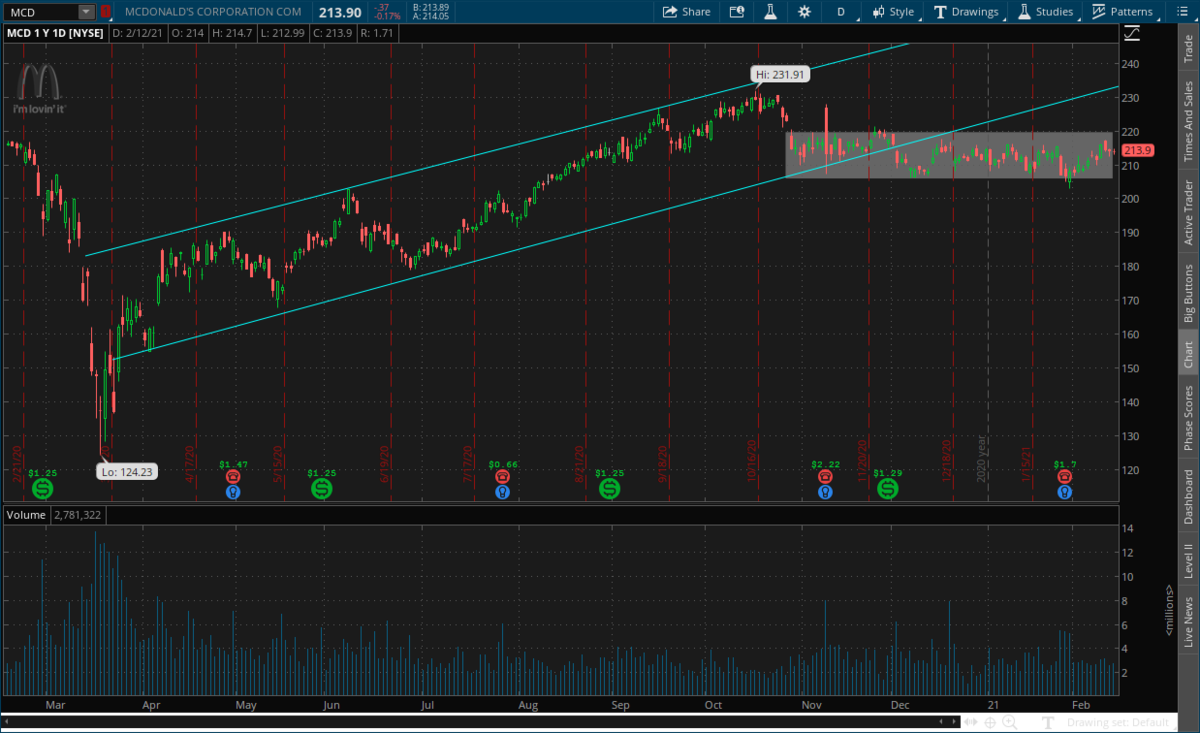The image size is (1200, 733).
Task: Open the D timeframe dropdown
Action: [x=841, y=12]
